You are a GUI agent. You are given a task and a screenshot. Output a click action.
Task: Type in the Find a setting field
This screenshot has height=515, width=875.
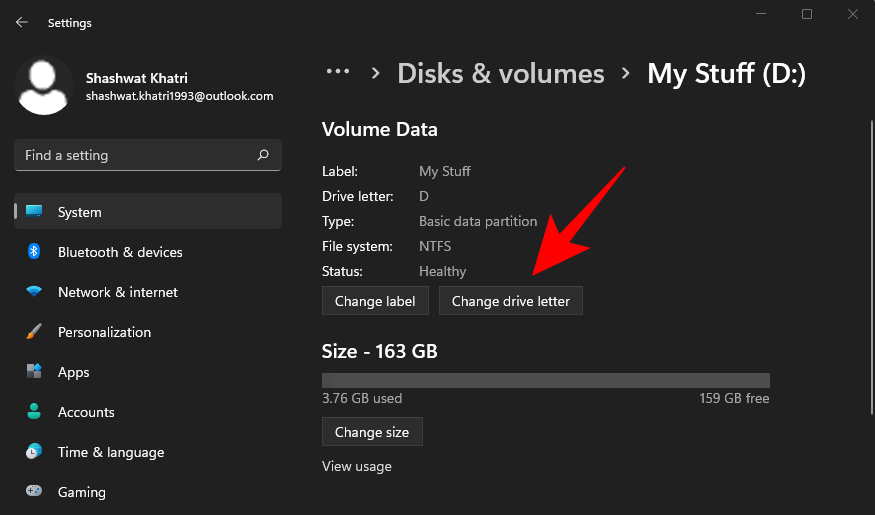tap(135, 155)
